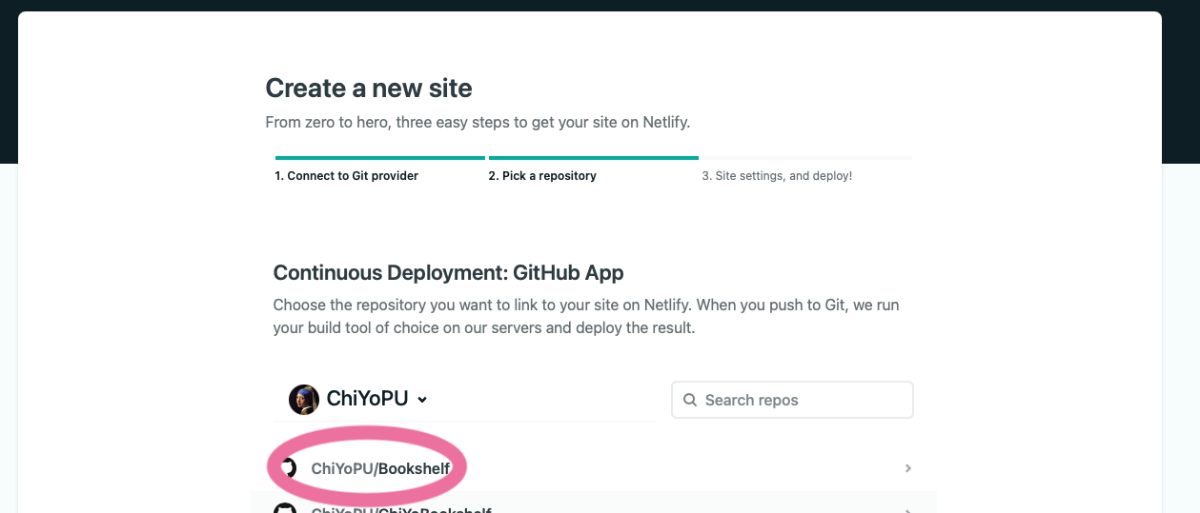Image resolution: width=1200 pixels, height=513 pixels.
Task: Click the Create a new site heading
Action: tap(368, 88)
